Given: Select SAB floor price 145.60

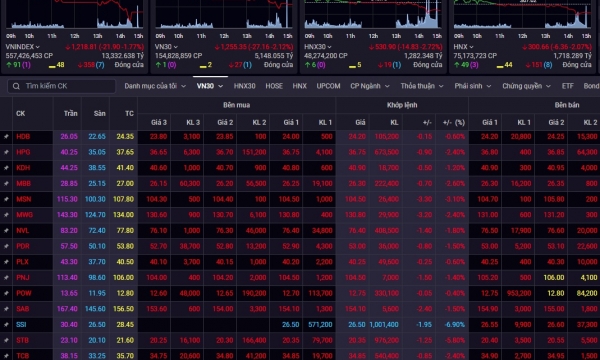Looking at the screenshot, I should [95, 309].
